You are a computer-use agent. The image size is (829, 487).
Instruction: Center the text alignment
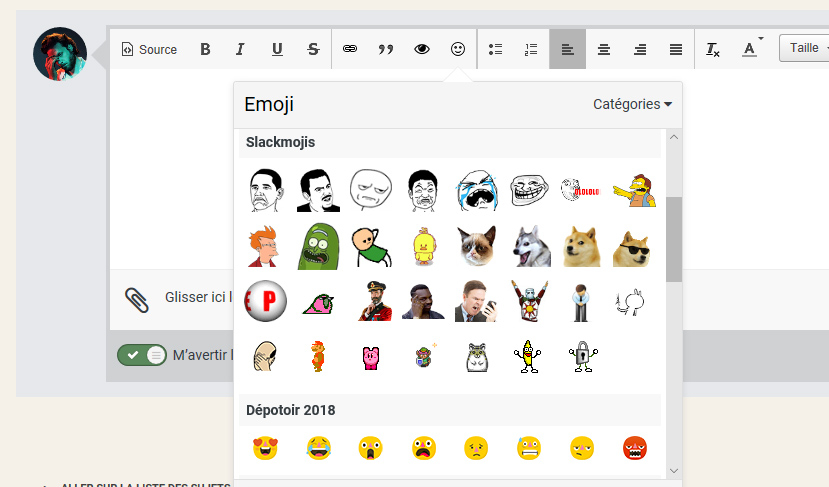pos(604,49)
